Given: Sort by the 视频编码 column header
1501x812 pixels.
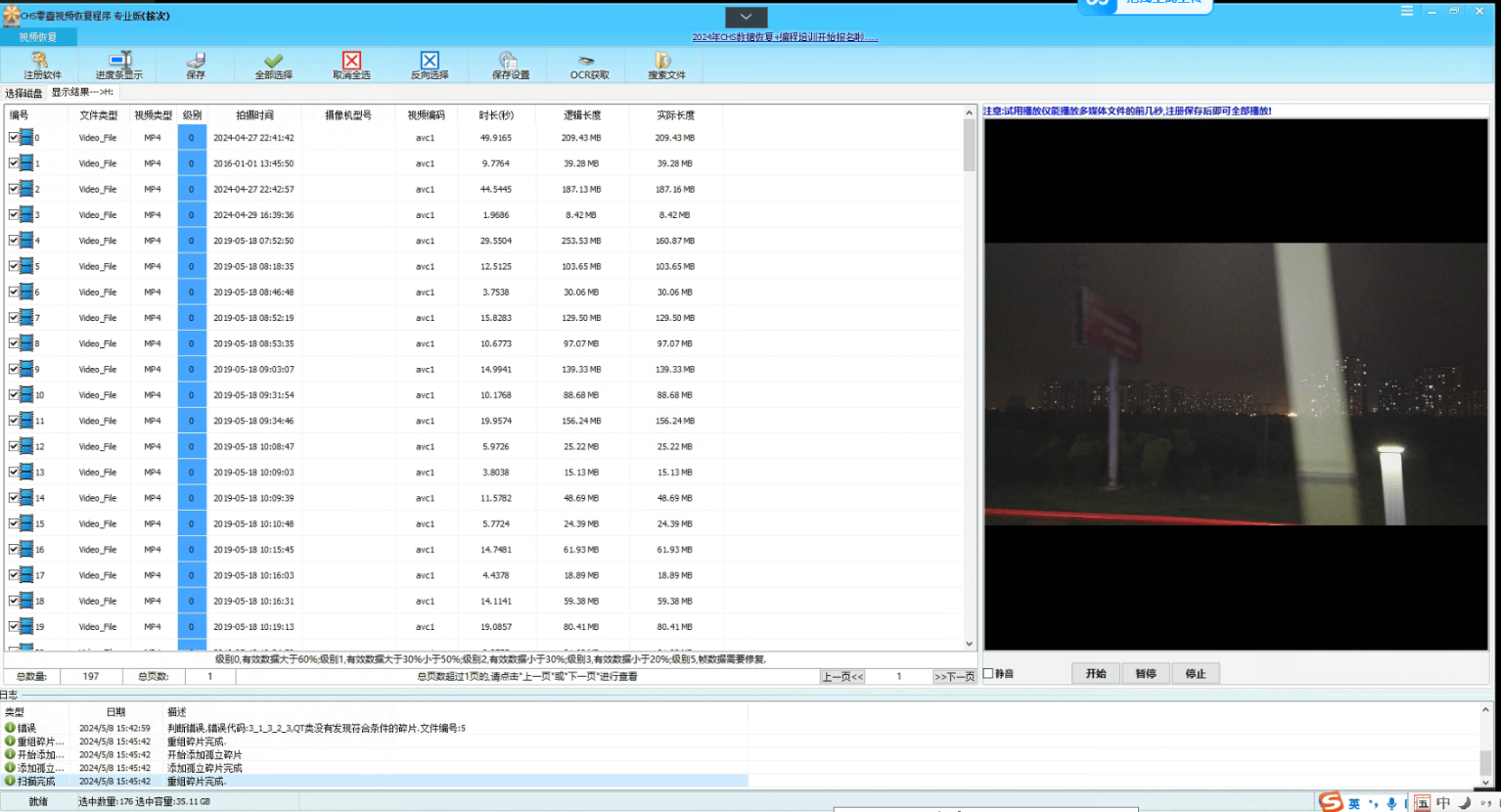Looking at the screenshot, I should click(426, 115).
